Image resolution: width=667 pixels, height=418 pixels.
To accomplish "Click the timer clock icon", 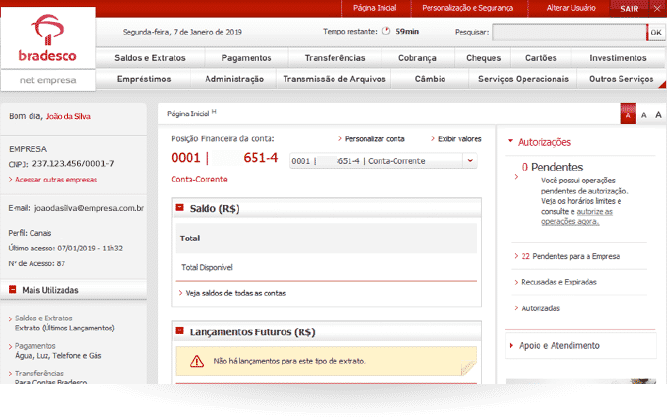I will click(x=386, y=31).
